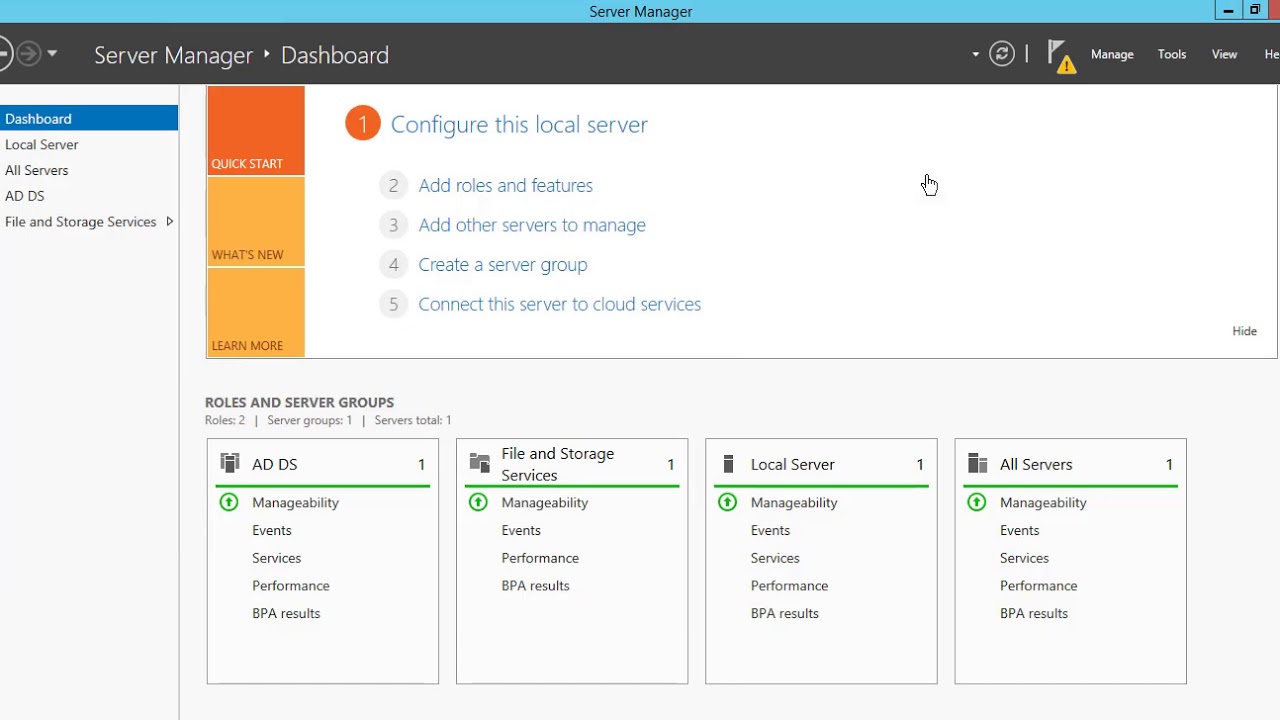Open Performance in File and Storage Services tile
This screenshot has height=720, width=1280.
(x=540, y=558)
